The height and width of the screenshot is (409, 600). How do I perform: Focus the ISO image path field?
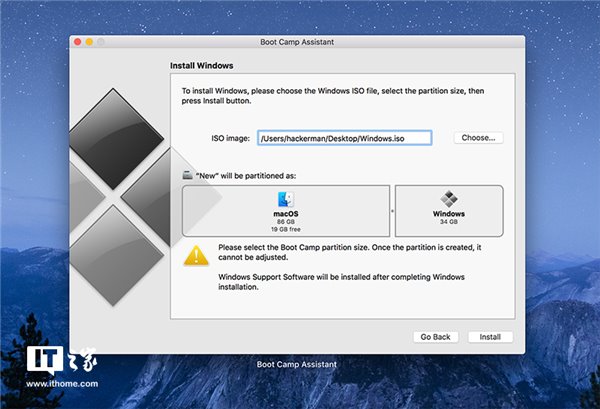344,138
